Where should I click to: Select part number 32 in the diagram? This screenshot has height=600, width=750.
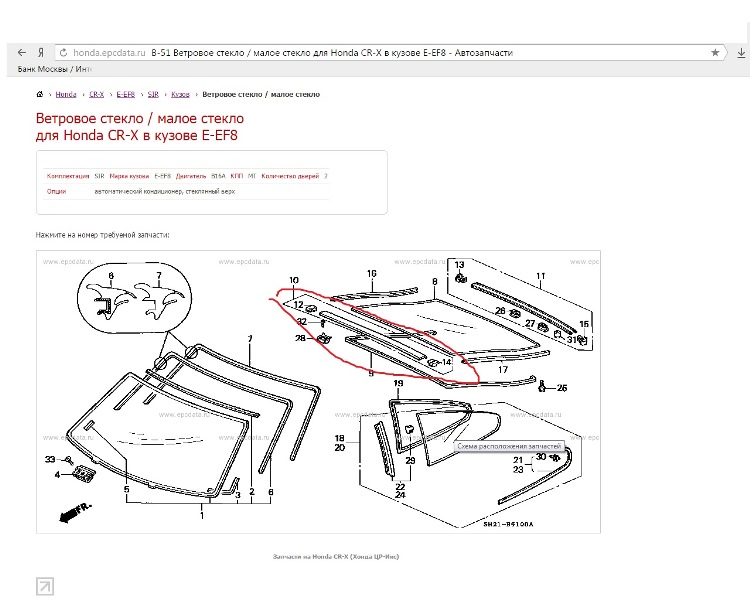[302, 322]
